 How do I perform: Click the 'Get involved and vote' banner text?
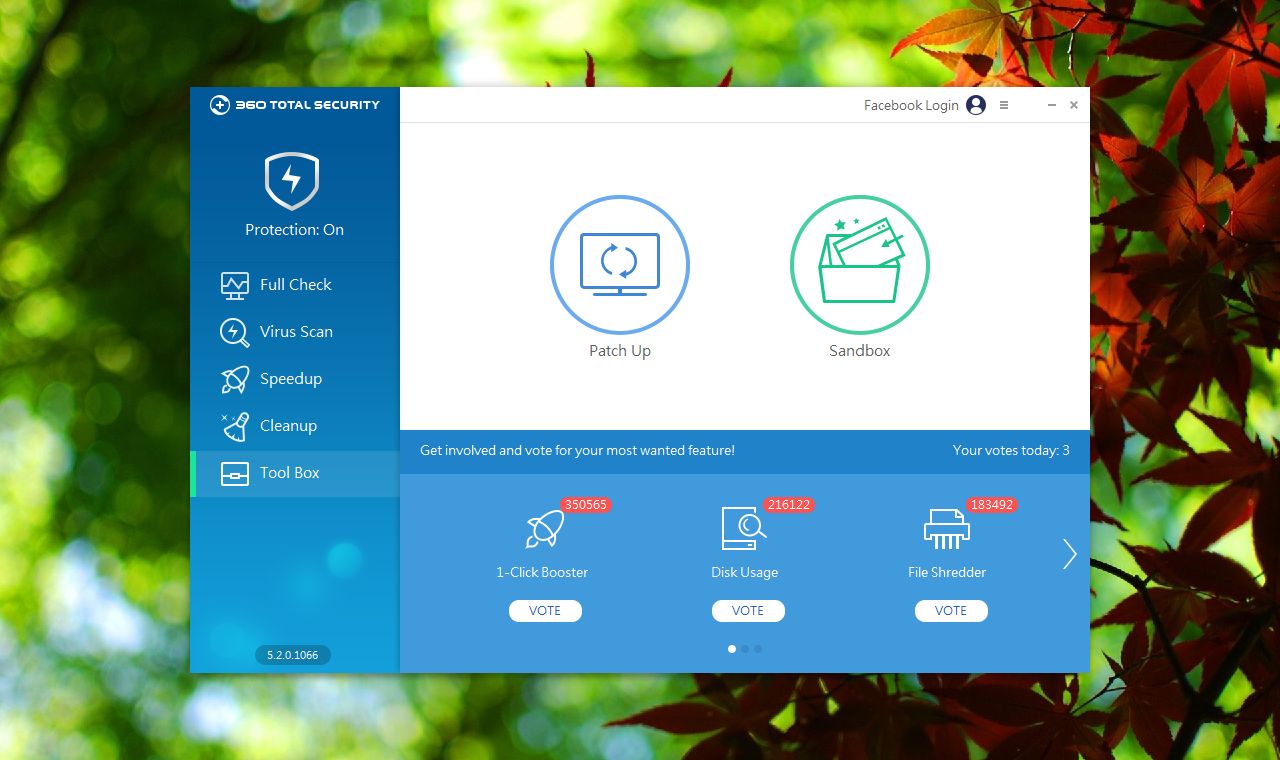pos(577,451)
